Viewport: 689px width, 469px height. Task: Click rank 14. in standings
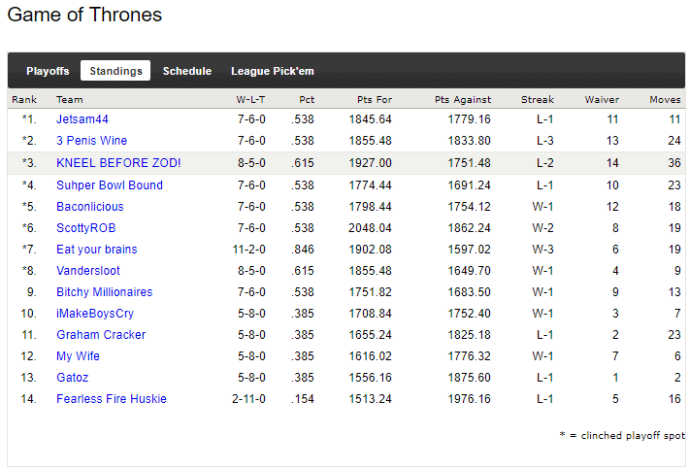tap(29, 399)
